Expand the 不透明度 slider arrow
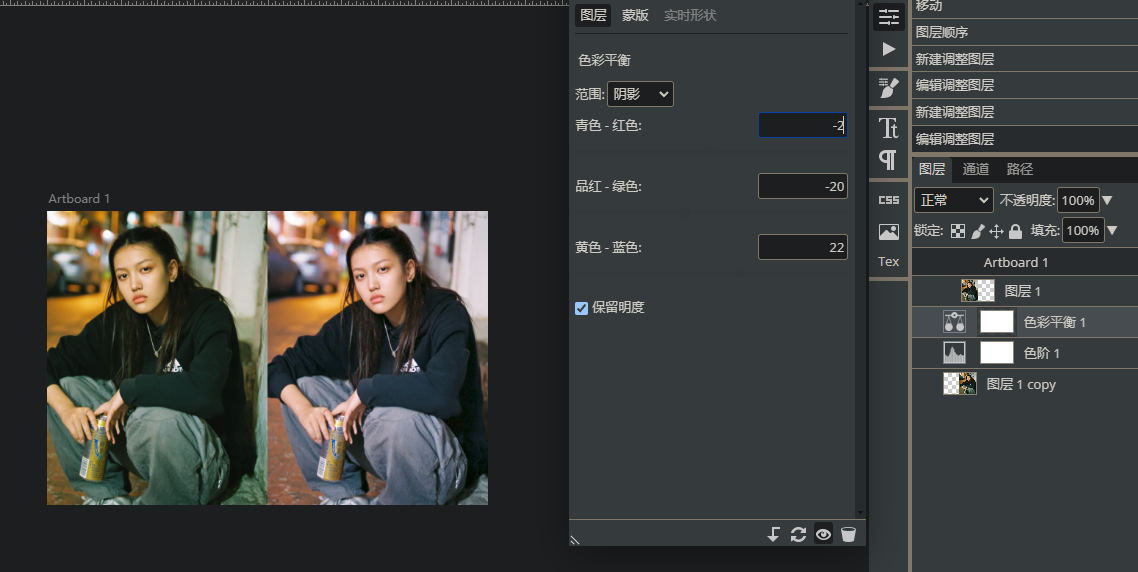Viewport: 1138px width, 572px height. [1108, 200]
